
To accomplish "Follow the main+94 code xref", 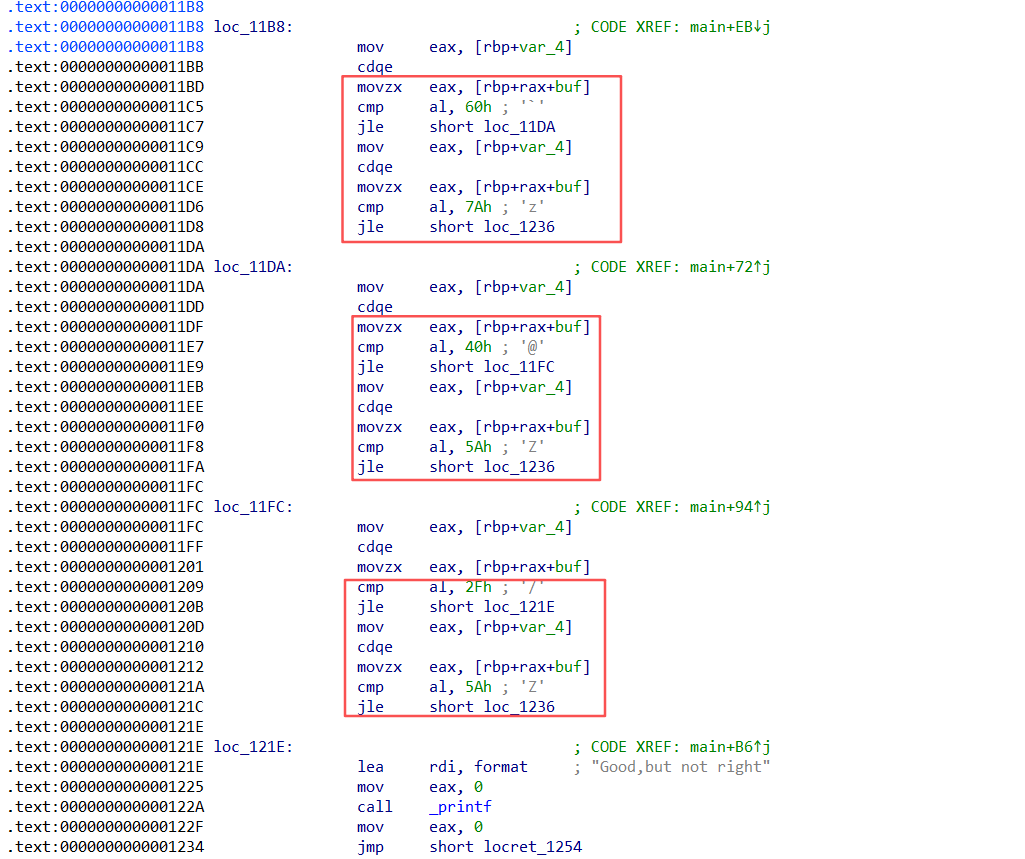I will click(730, 507).
